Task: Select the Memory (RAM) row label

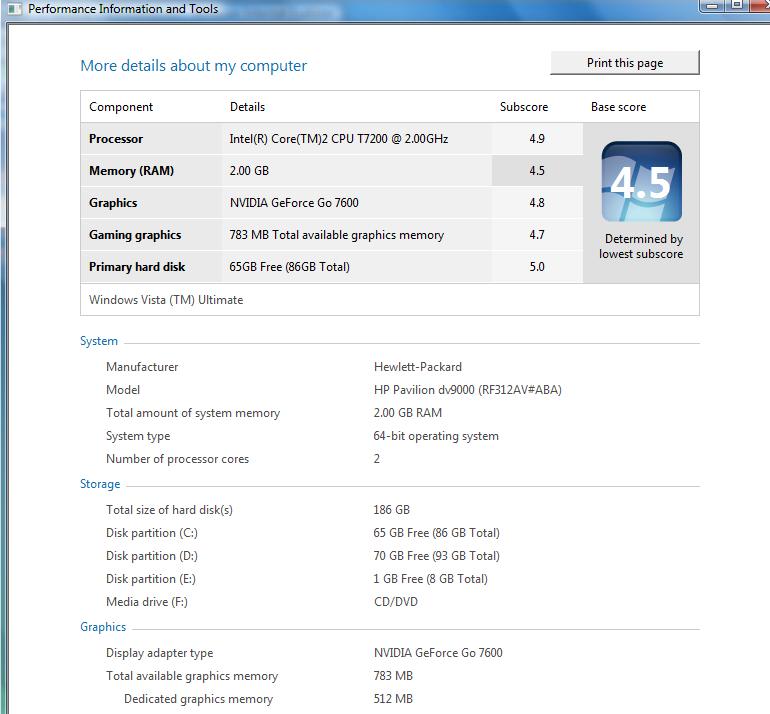Action: [x=131, y=171]
